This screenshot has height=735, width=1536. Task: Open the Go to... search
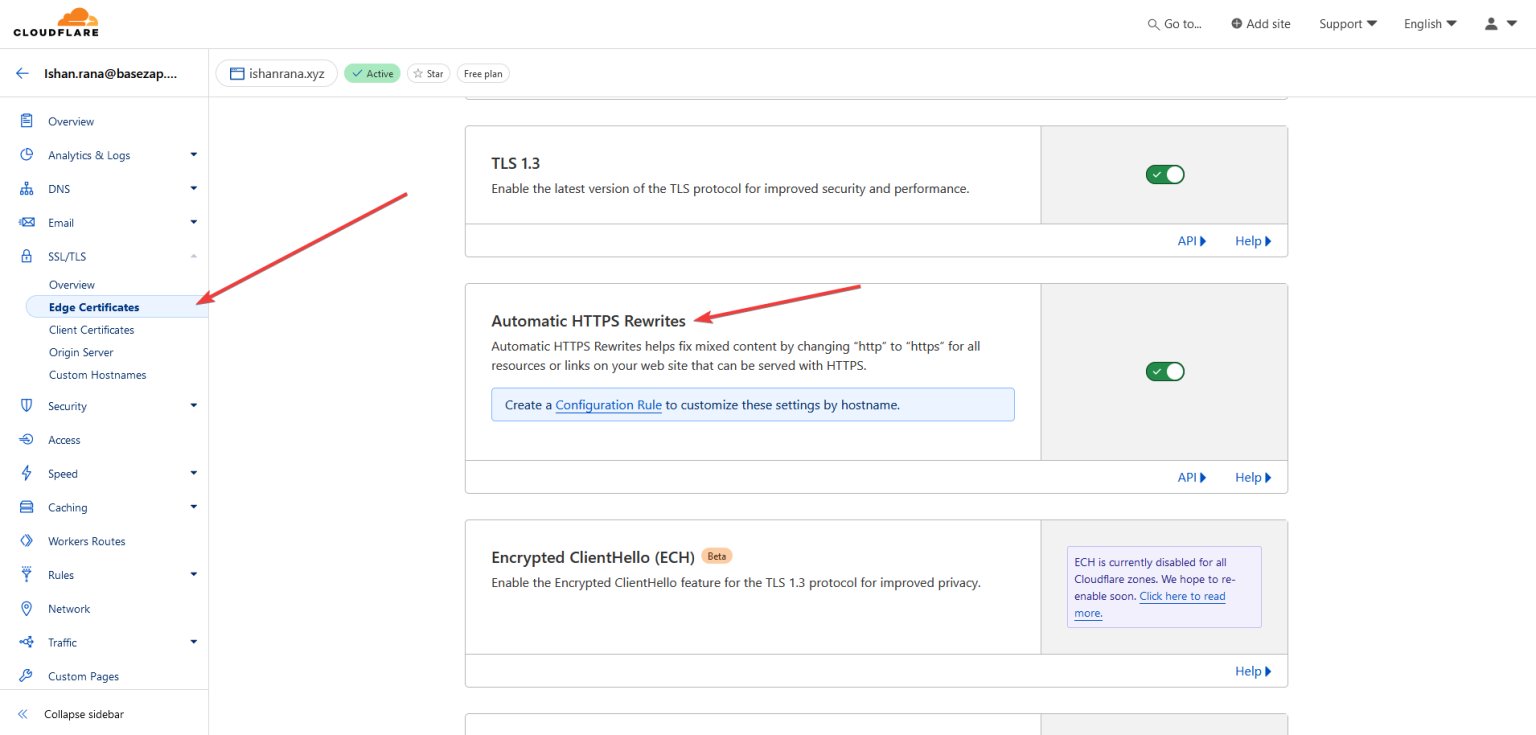point(1174,23)
